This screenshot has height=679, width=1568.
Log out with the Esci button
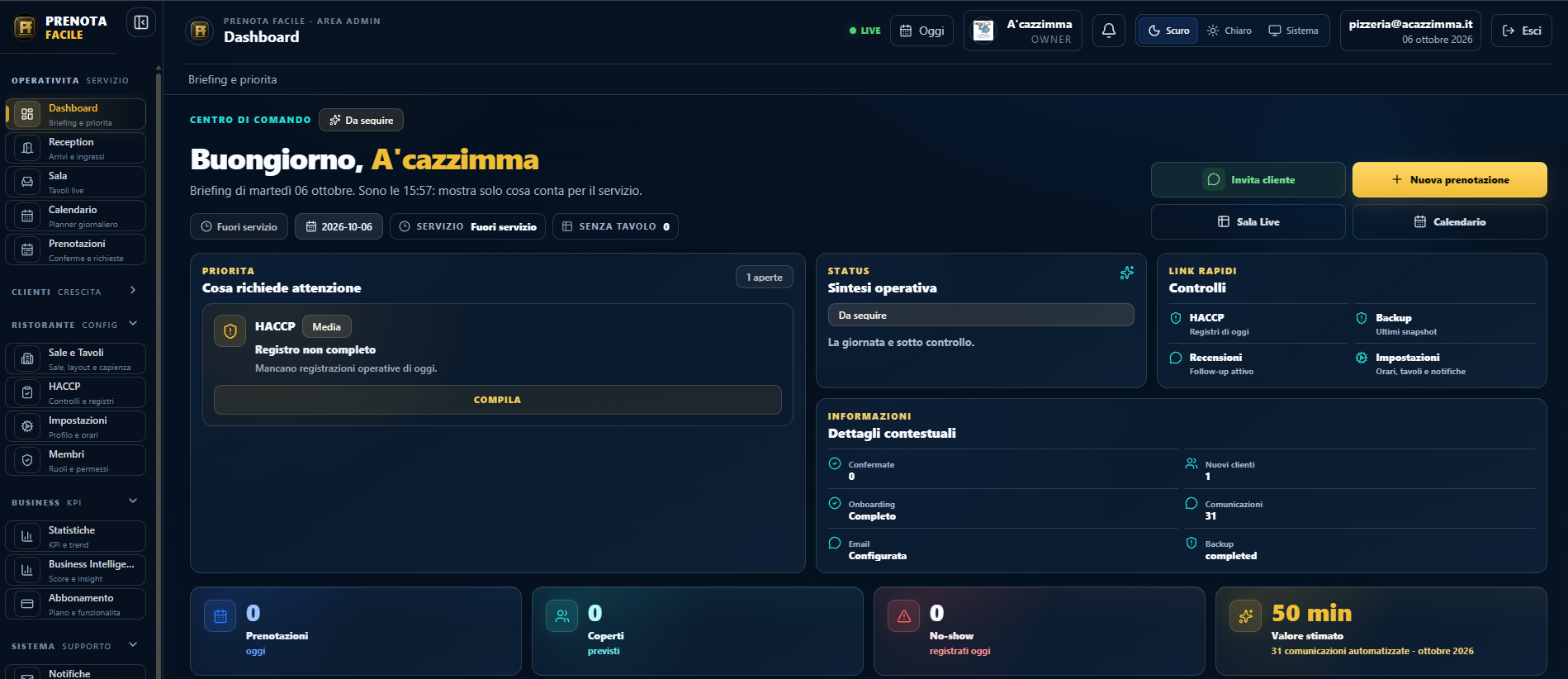tap(1522, 31)
